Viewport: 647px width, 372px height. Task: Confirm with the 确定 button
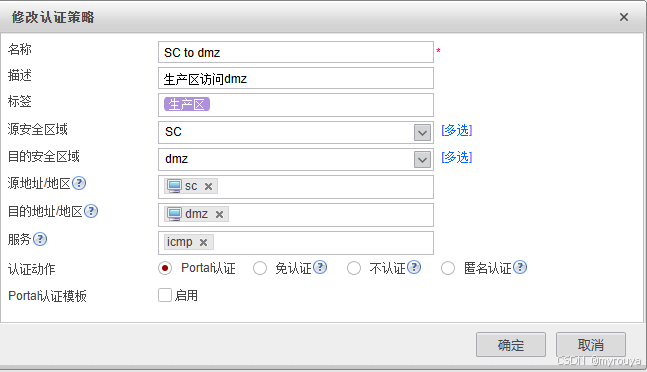511,345
